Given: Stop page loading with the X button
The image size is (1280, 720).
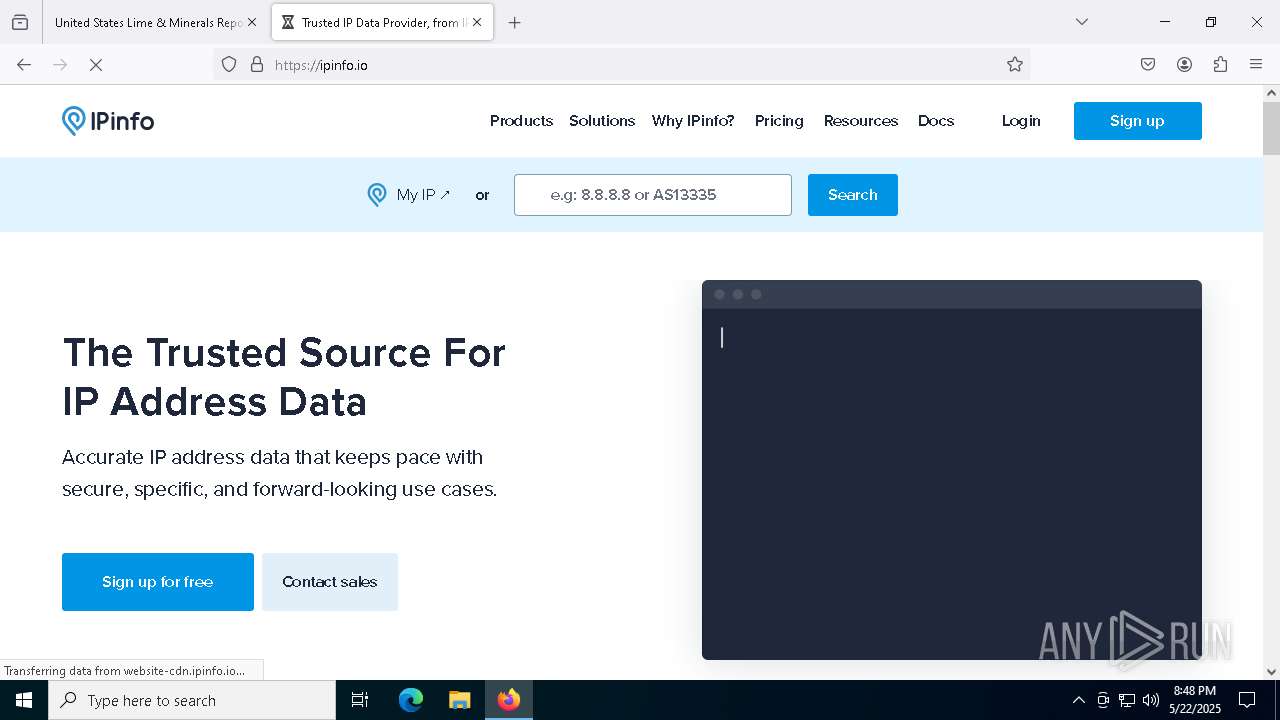Looking at the screenshot, I should point(96,65).
